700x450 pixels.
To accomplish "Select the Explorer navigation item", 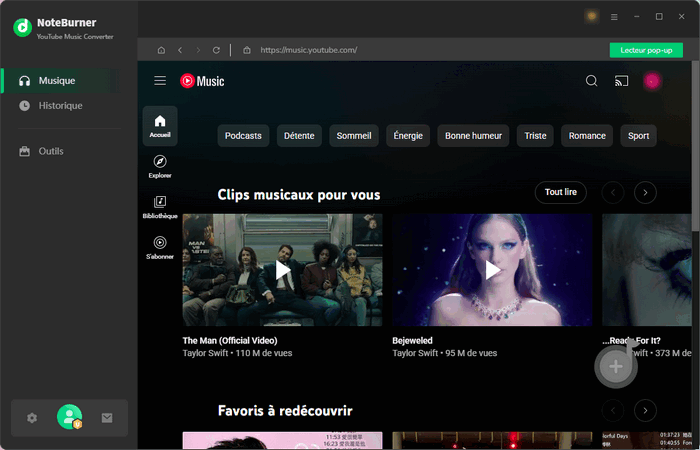I will tap(160, 167).
